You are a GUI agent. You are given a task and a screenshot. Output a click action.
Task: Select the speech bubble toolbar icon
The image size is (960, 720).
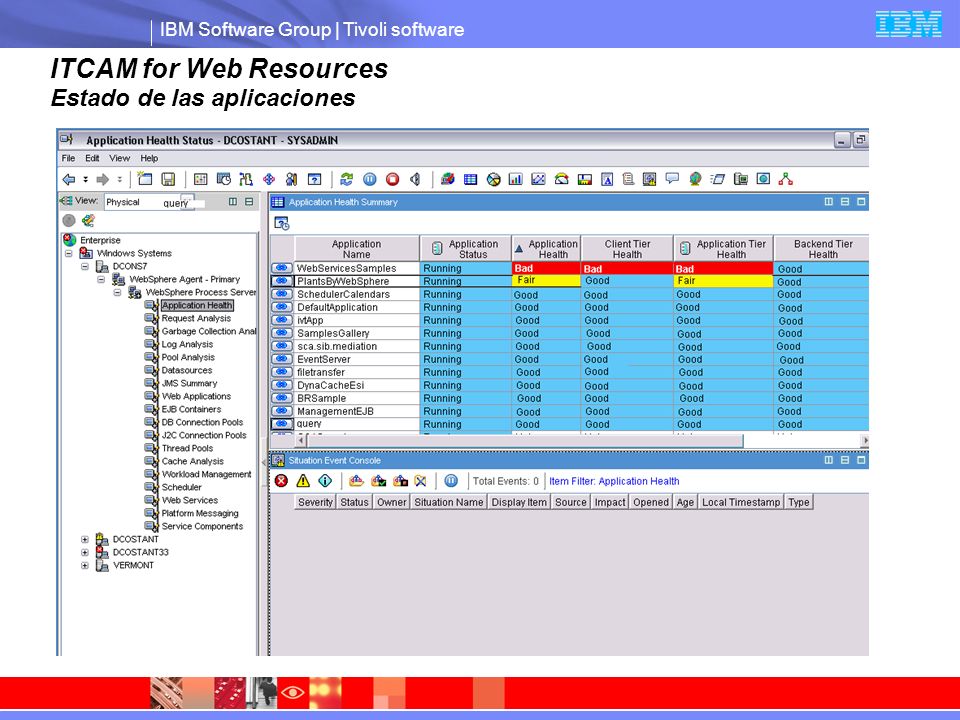pyautogui.click(x=672, y=179)
